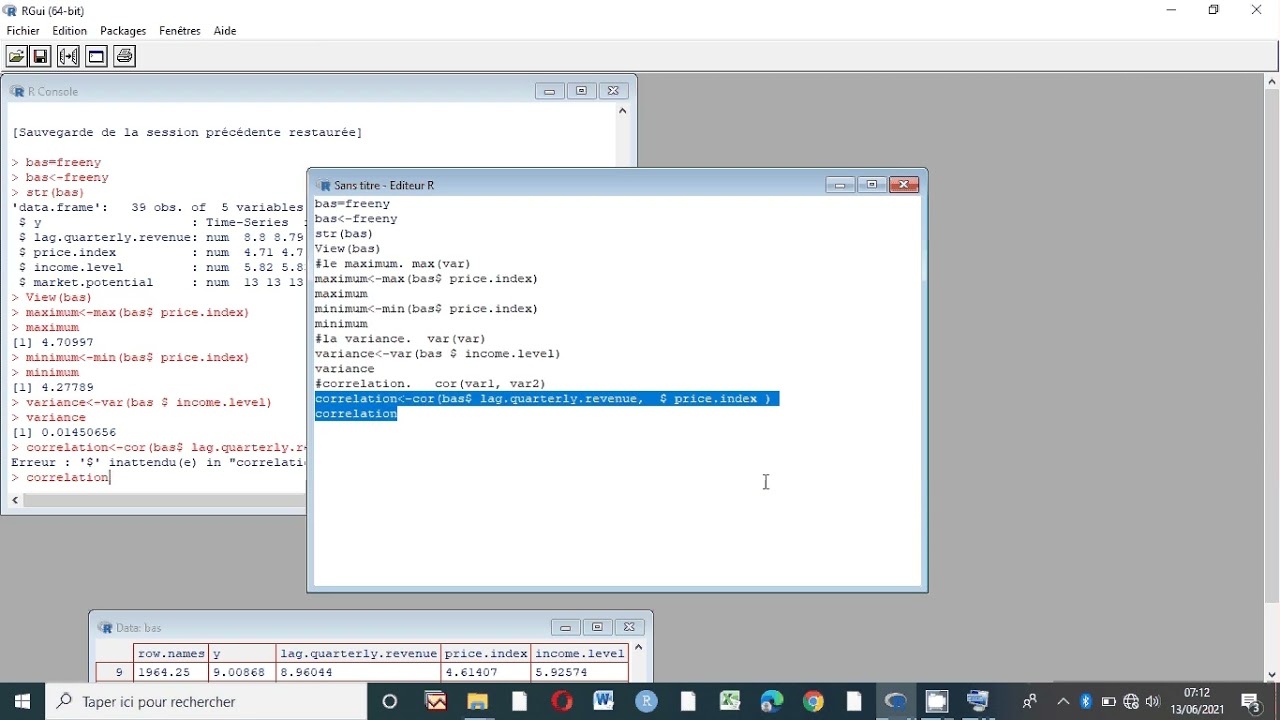
Task: Click the Save script floppy icon
Action: pyautogui.click(x=41, y=56)
